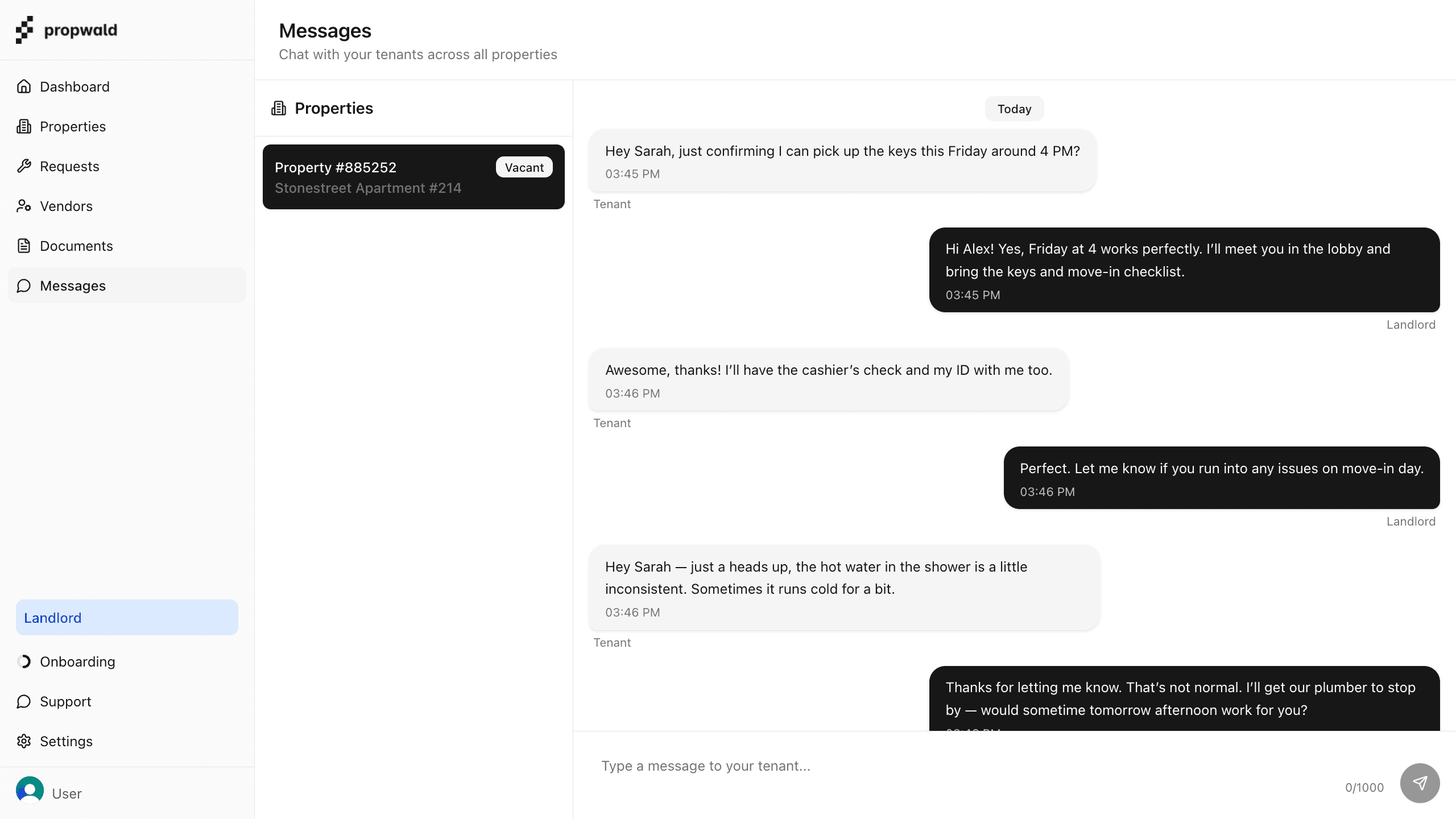Click the user avatar at bottom left

[x=30, y=790]
